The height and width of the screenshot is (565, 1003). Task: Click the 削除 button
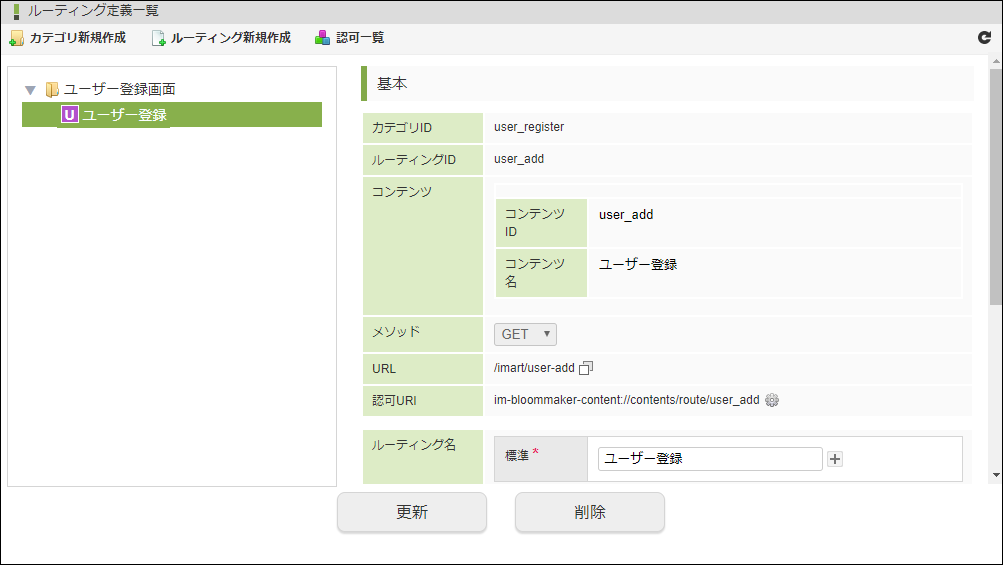[x=590, y=512]
